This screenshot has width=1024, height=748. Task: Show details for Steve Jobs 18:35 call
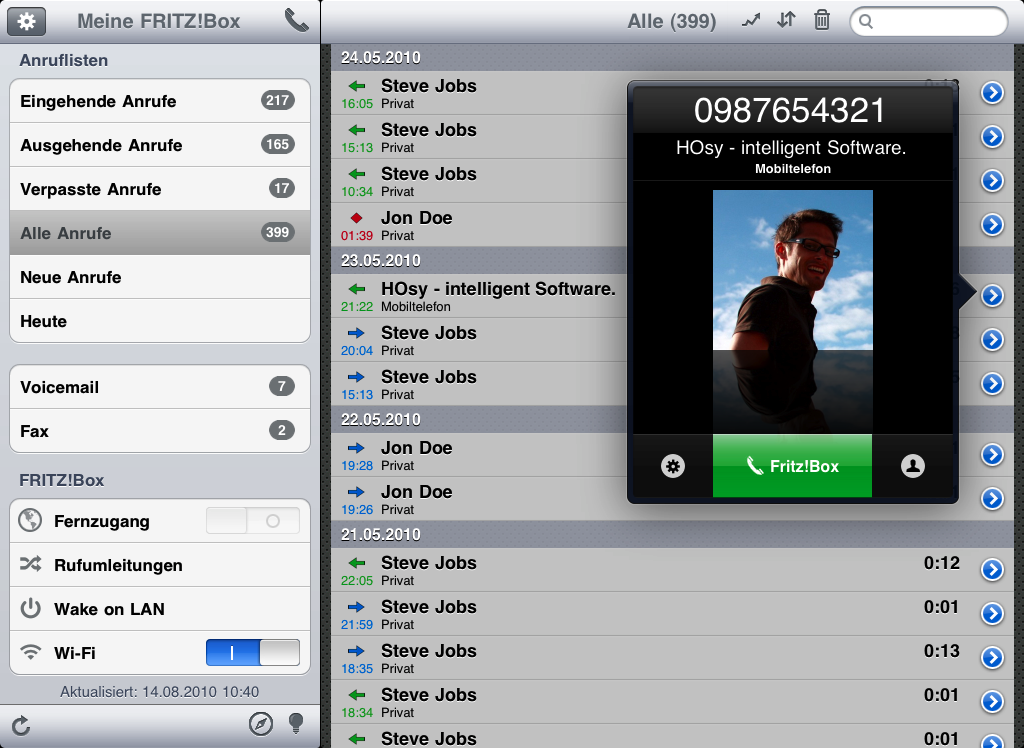(x=991, y=658)
